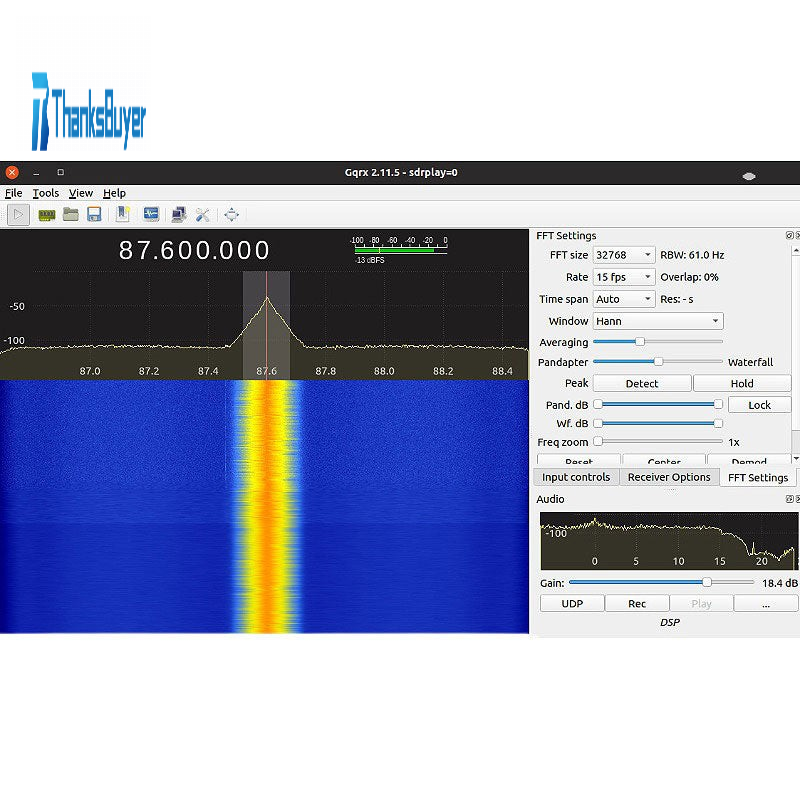Click the UDP button in Audio panel

tap(572, 603)
